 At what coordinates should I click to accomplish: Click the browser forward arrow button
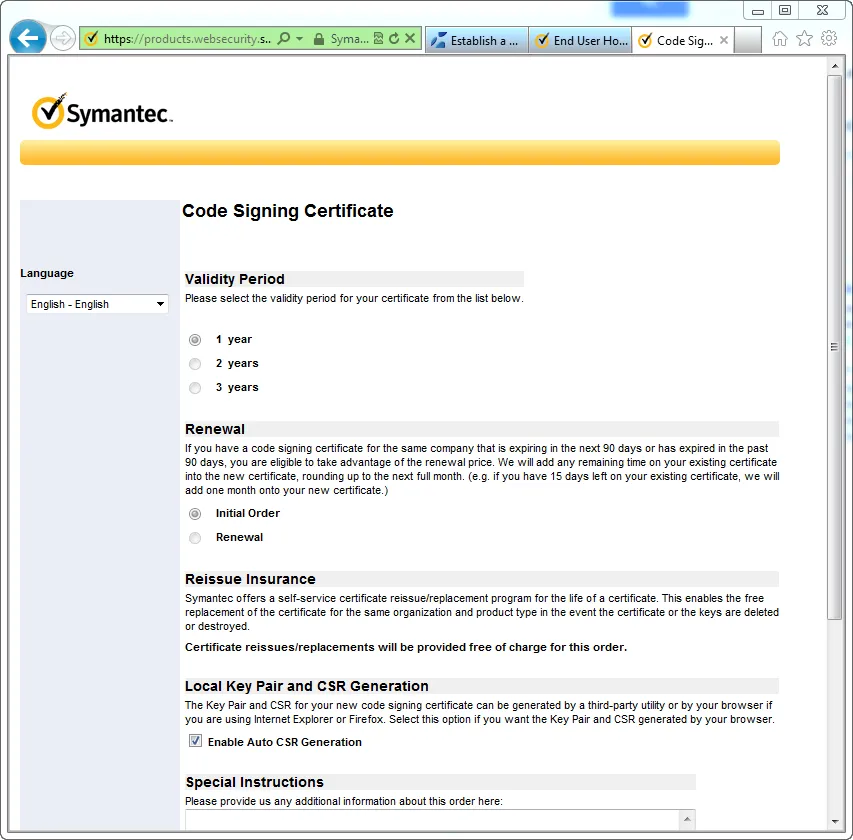[63, 39]
